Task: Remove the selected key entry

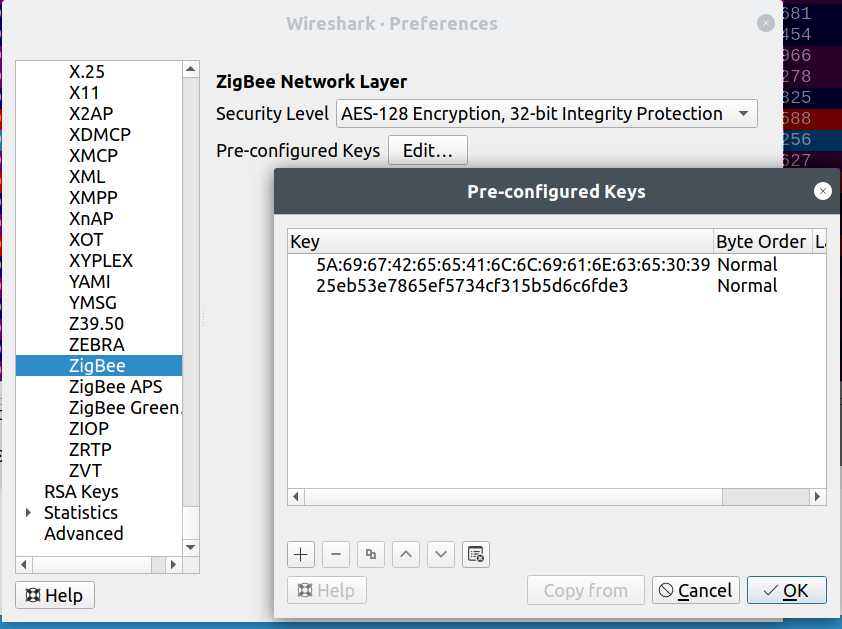Action: point(336,554)
